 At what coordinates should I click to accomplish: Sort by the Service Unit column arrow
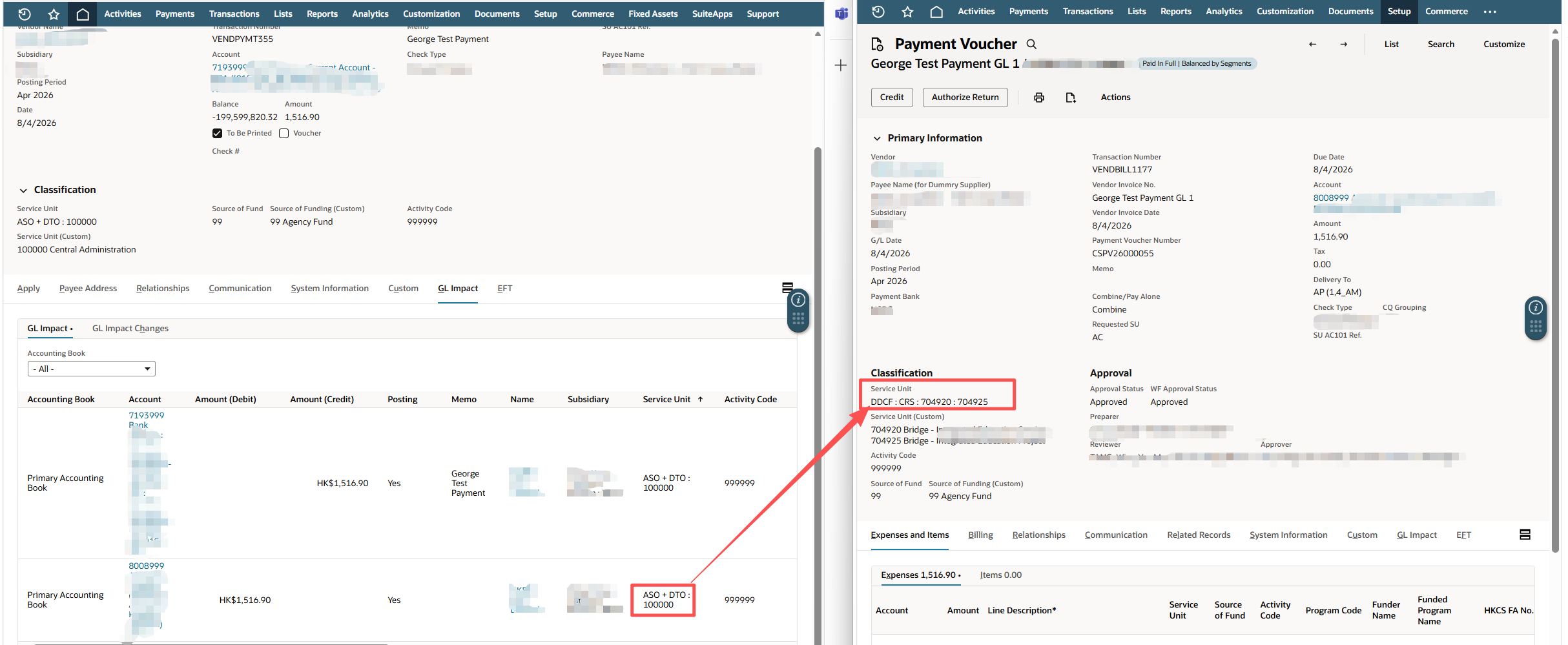[700, 399]
